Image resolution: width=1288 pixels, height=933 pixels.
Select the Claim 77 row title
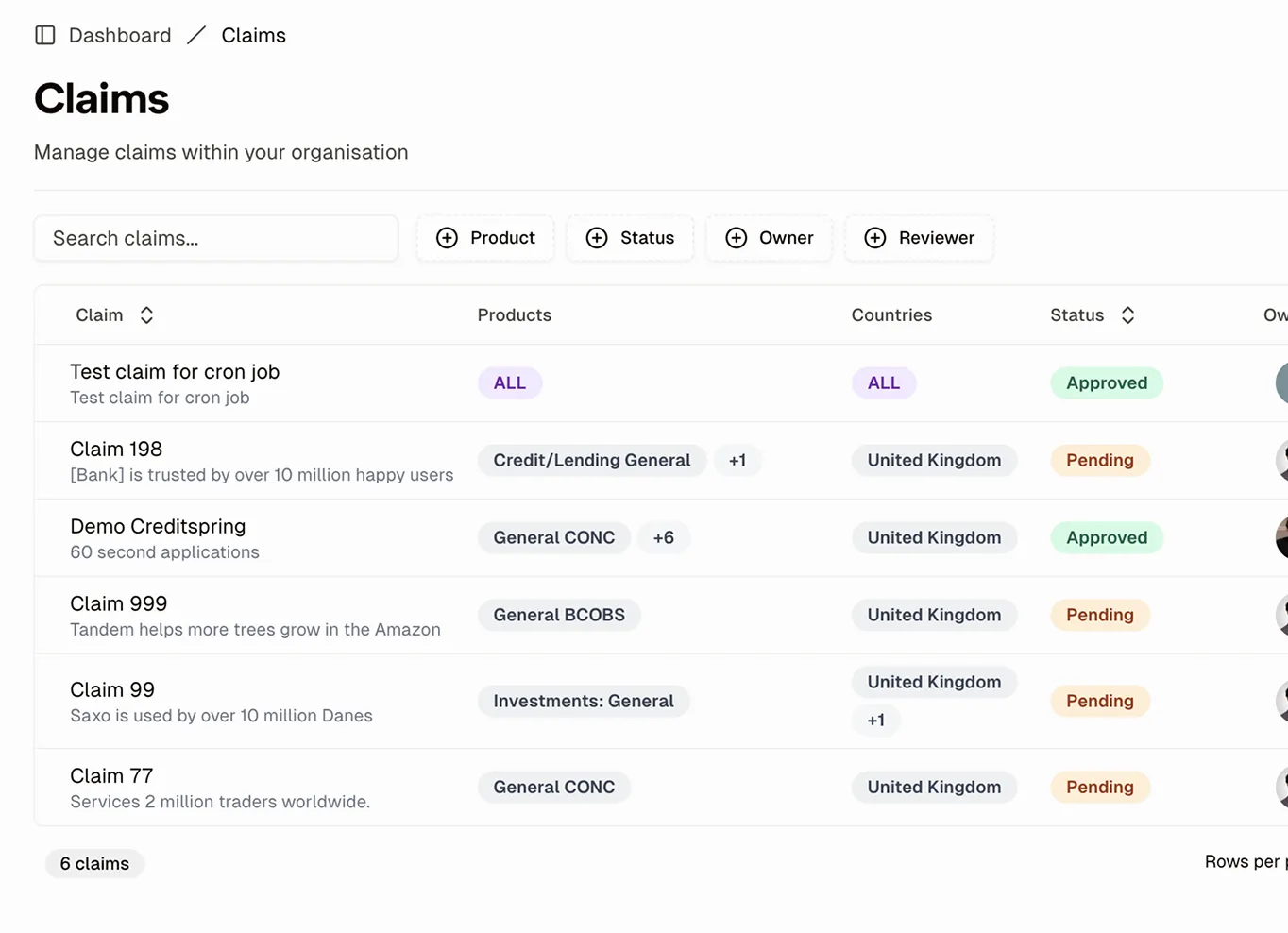click(111, 775)
